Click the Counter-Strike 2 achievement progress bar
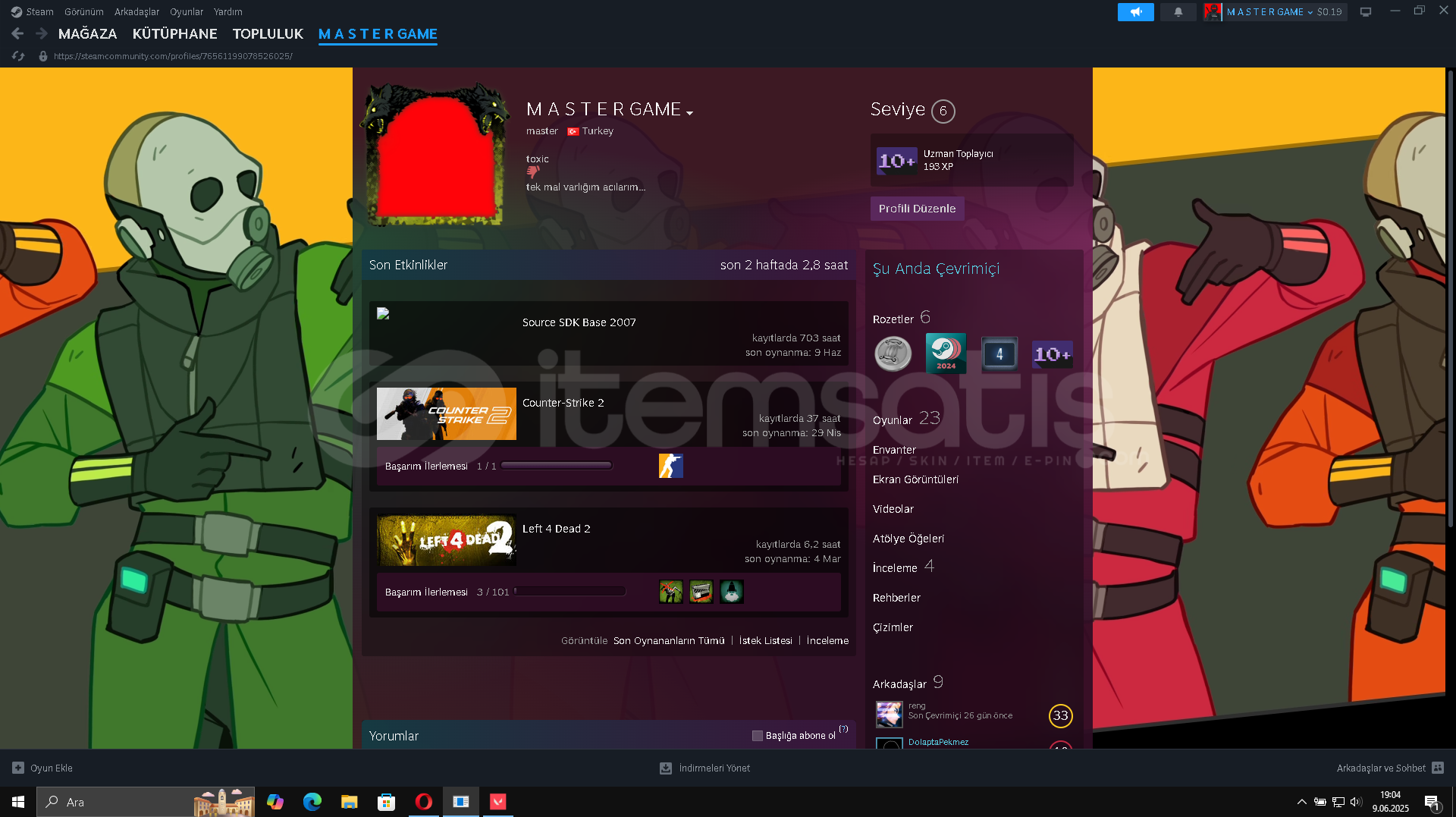The width and height of the screenshot is (1456, 817). (556, 466)
